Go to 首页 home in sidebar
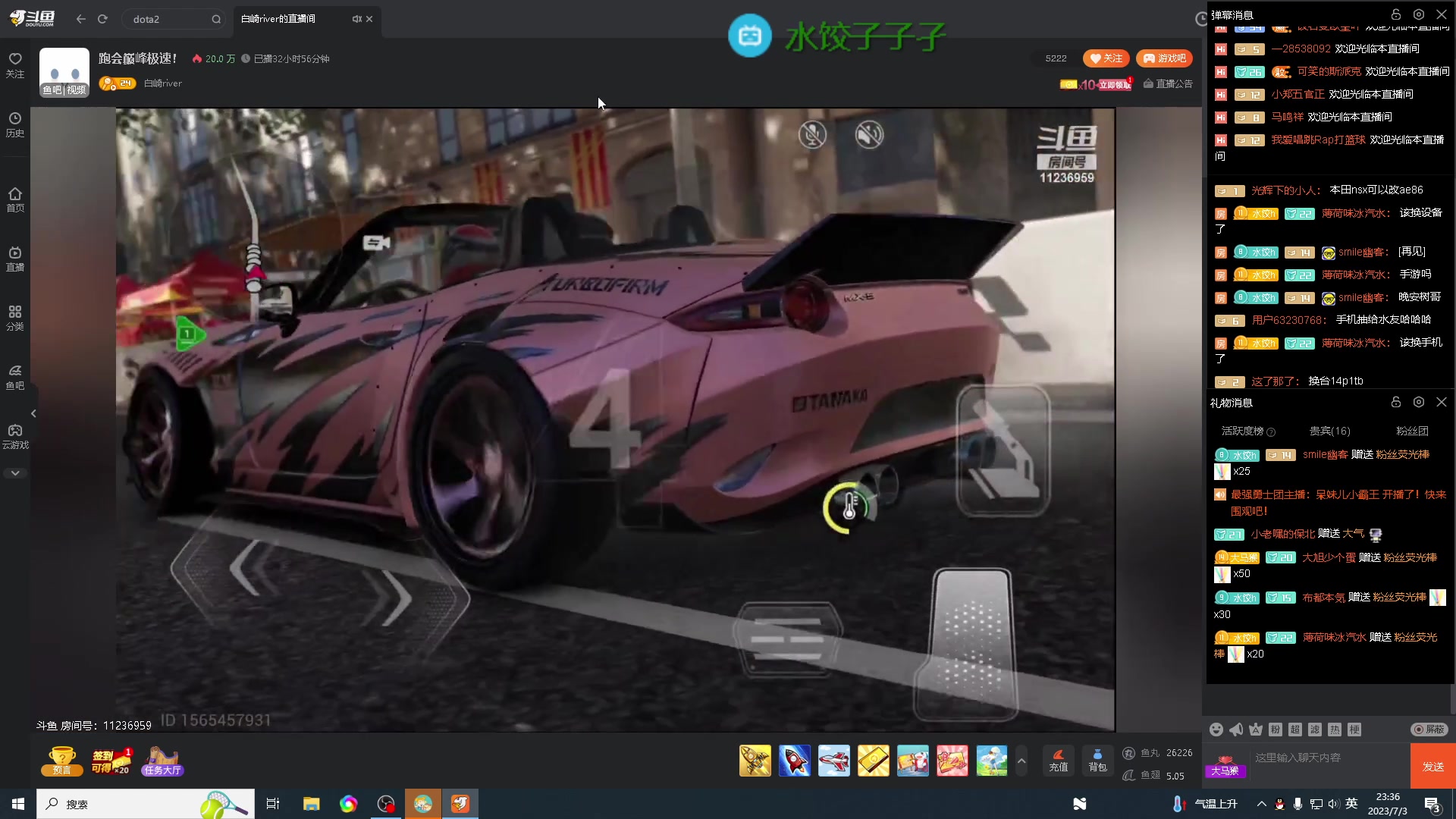Screen dimensions: 1456x819 pyautogui.click(x=15, y=200)
